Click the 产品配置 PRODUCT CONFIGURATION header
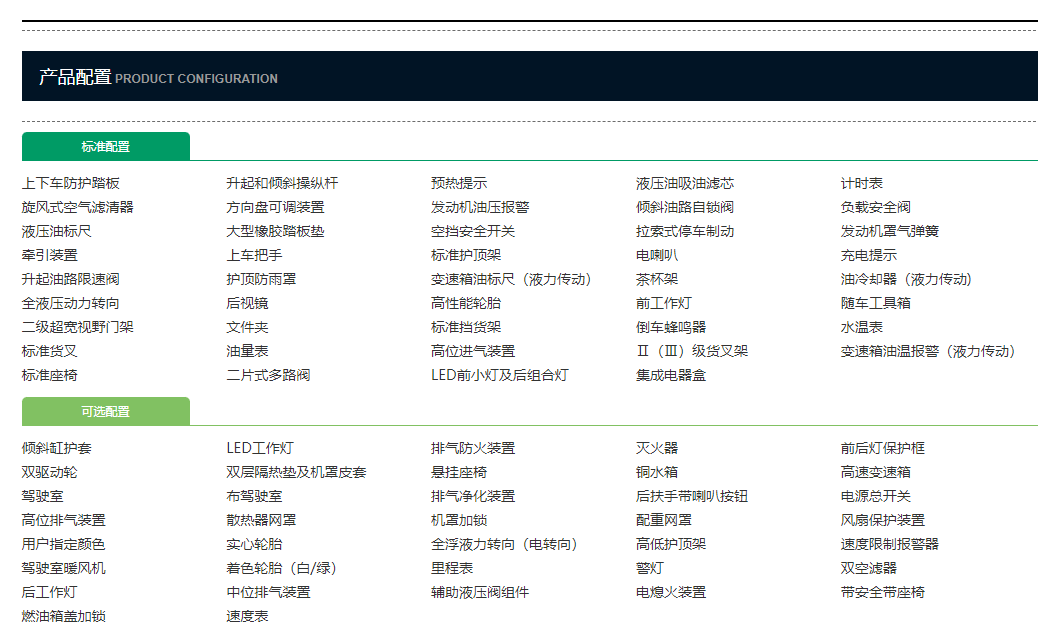The image size is (1038, 634). click(x=158, y=77)
